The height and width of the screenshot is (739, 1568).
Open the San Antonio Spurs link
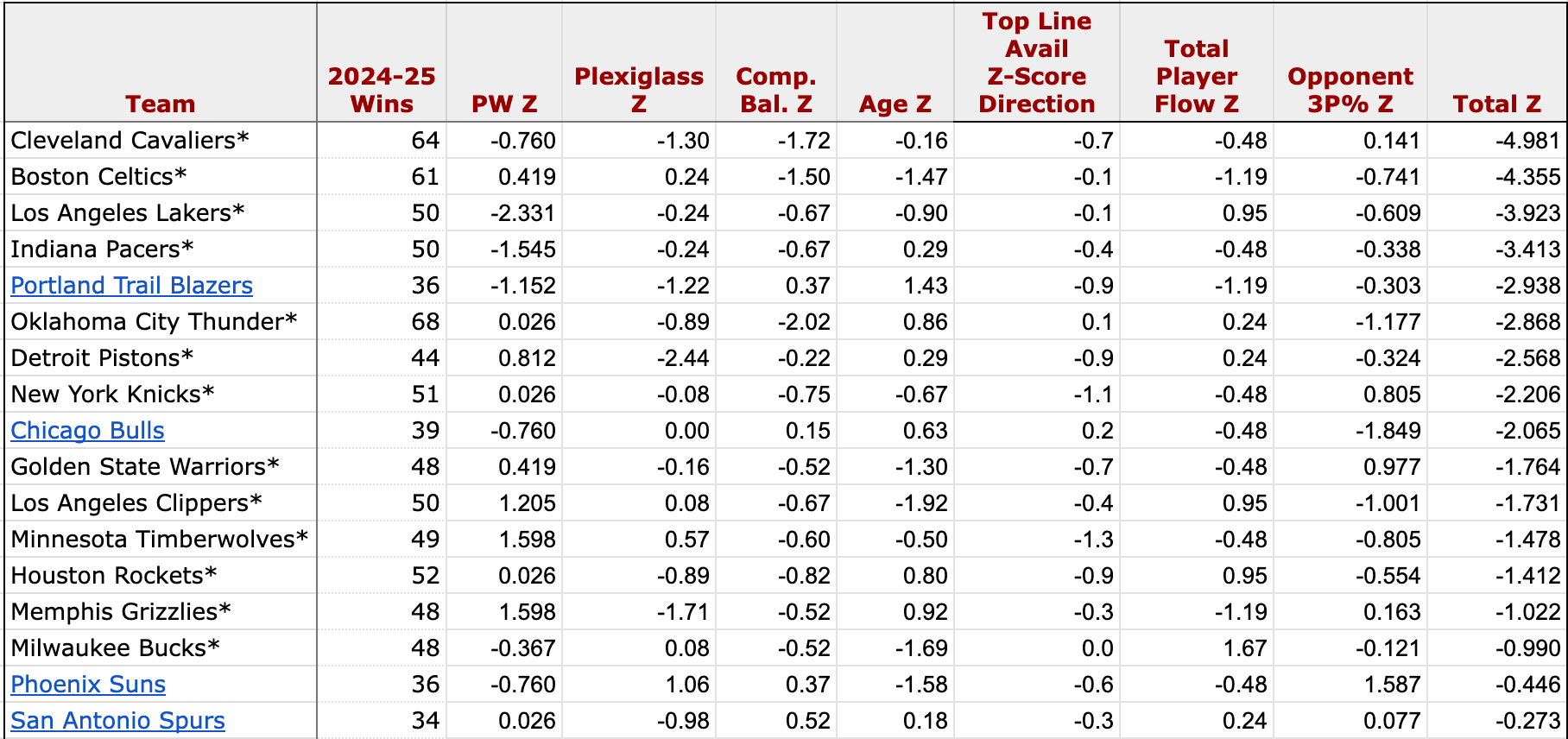tap(117, 721)
